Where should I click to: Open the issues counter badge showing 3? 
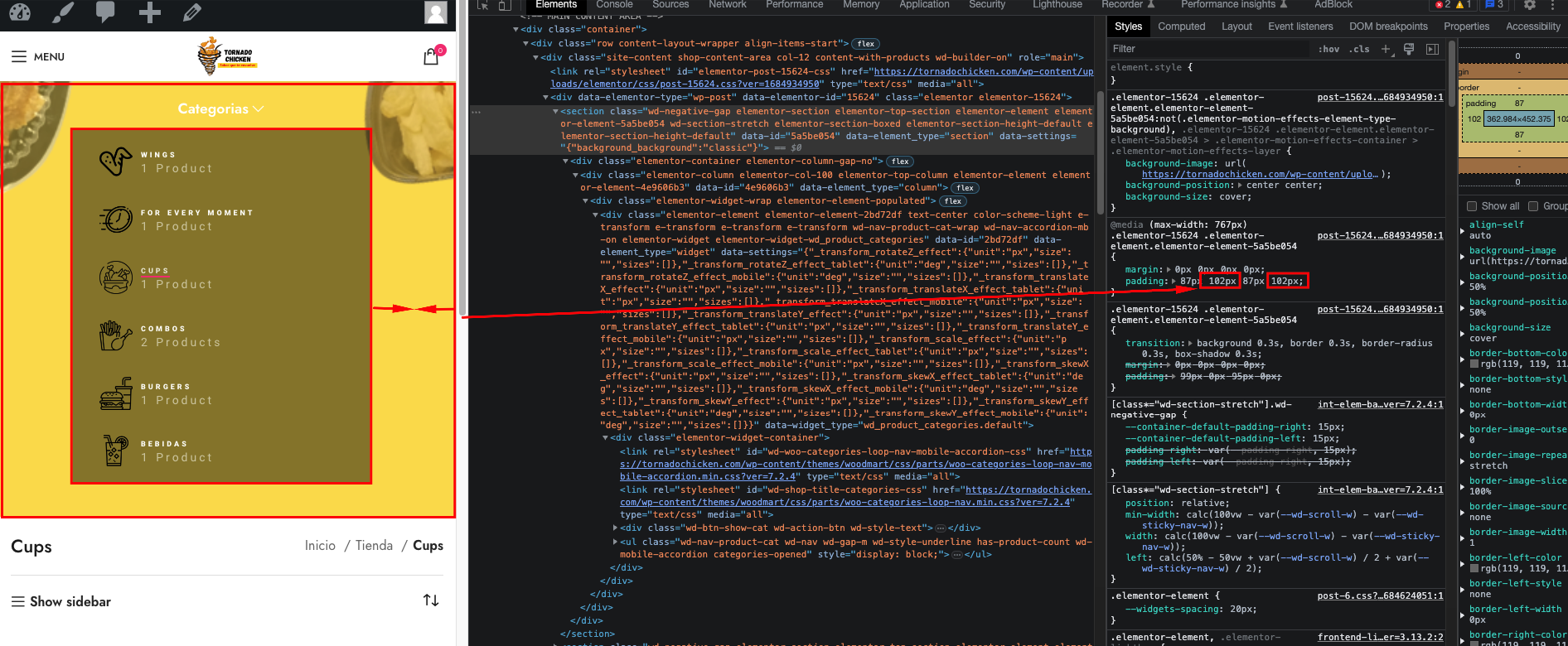pyautogui.click(x=1494, y=5)
